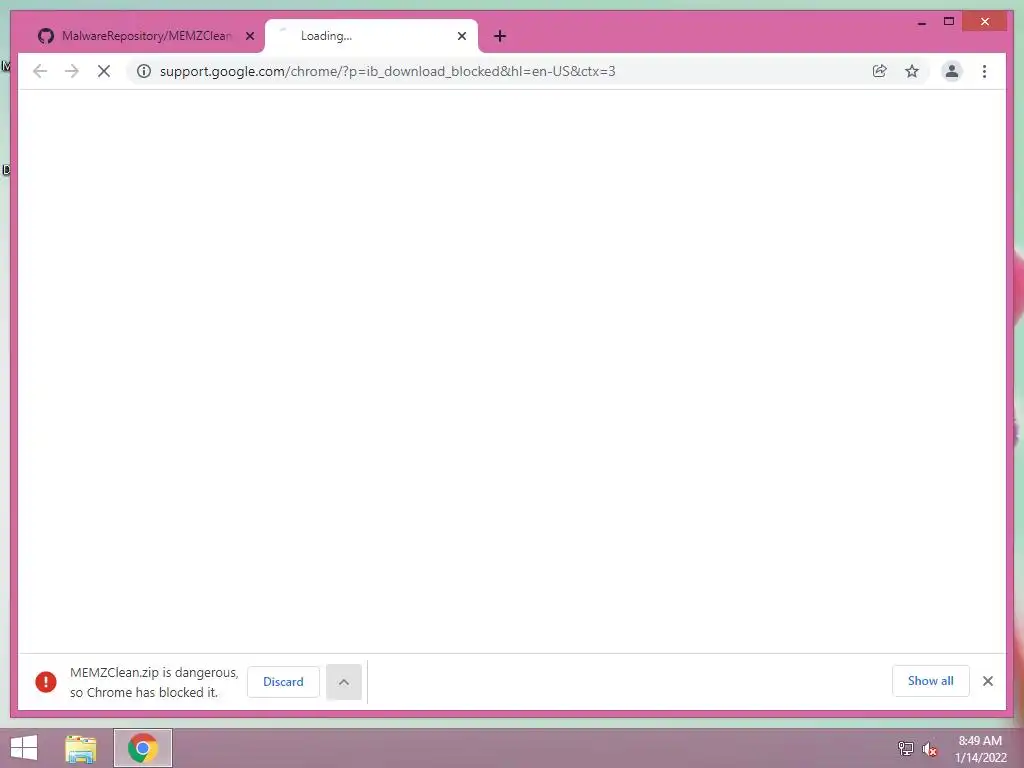
Task: View site information icon in address bar
Action: (144, 71)
